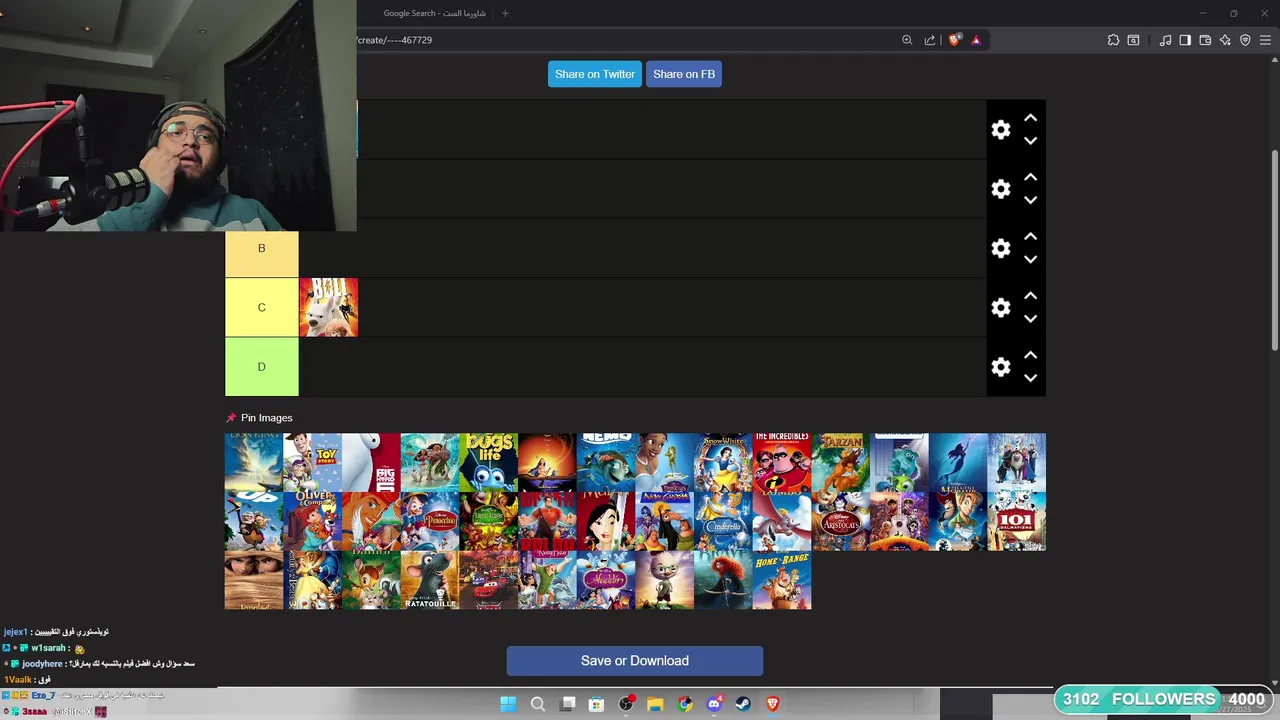The height and width of the screenshot is (720, 1280).
Task: Click the page vertical scrollbar
Action: (x=1274, y=250)
